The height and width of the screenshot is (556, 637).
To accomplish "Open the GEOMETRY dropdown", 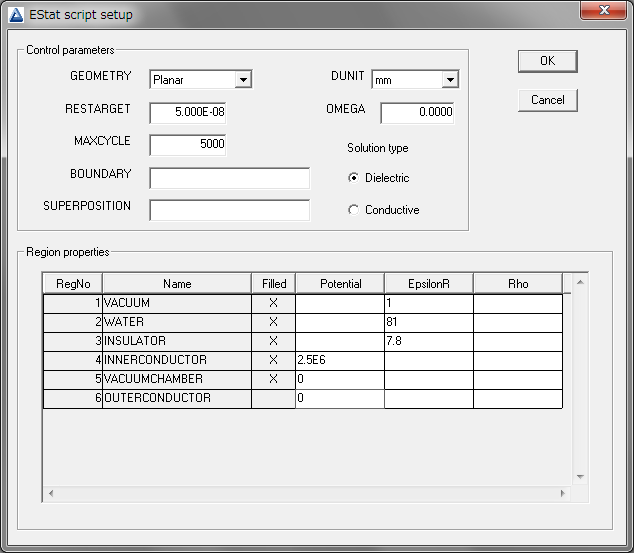I will pos(243,80).
